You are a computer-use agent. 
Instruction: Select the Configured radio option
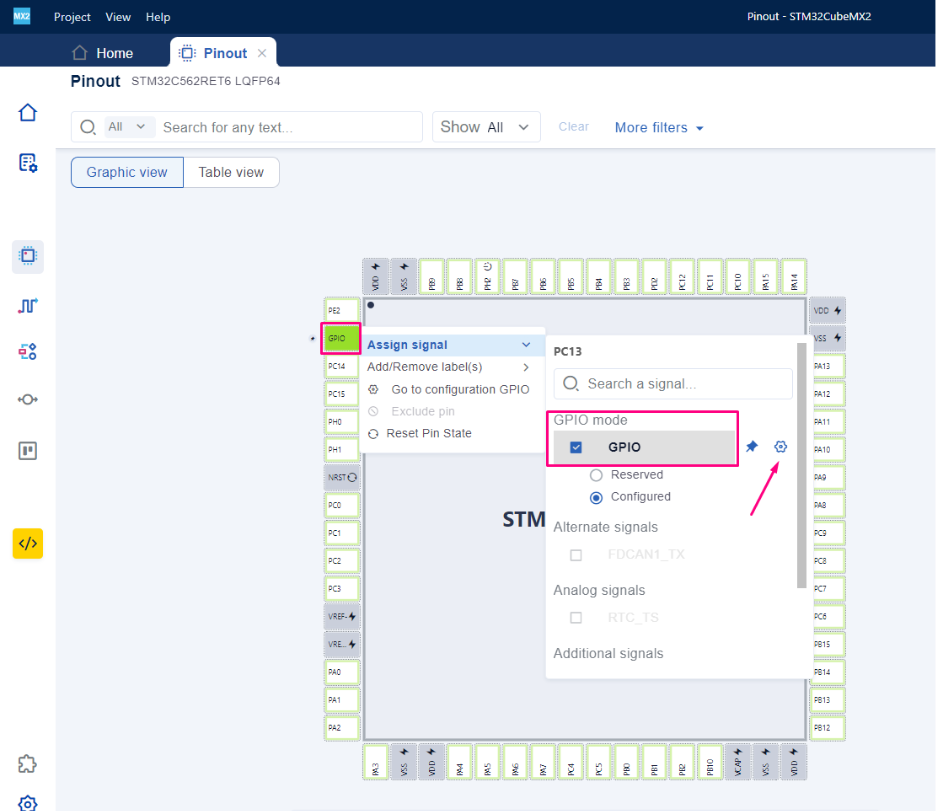pyautogui.click(x=596, y=497)
